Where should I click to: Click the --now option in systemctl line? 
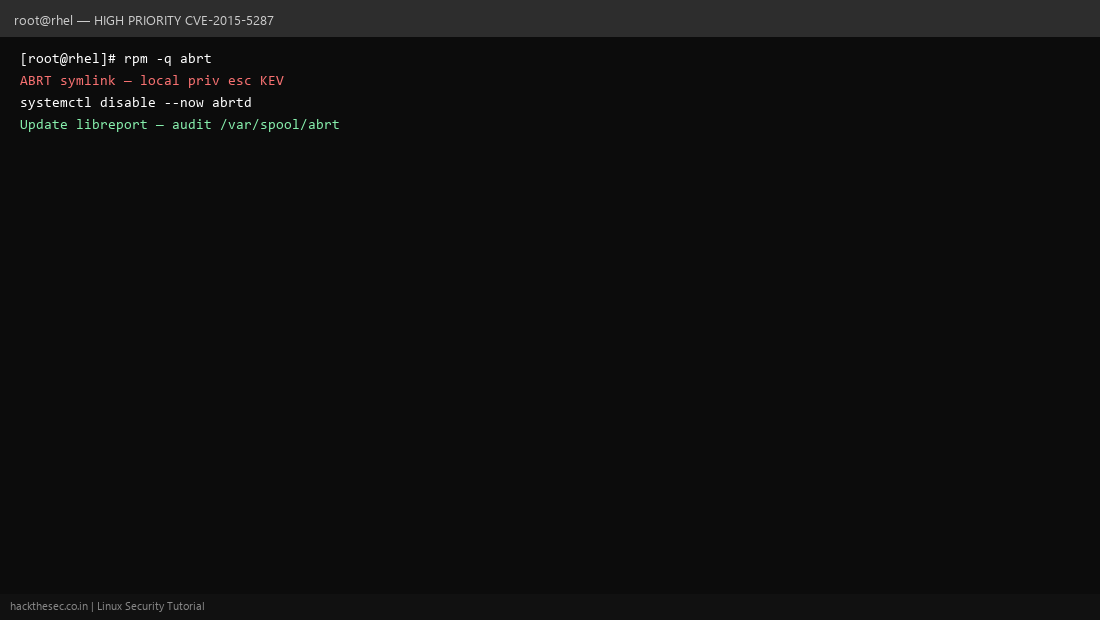(x=184, y=102)
